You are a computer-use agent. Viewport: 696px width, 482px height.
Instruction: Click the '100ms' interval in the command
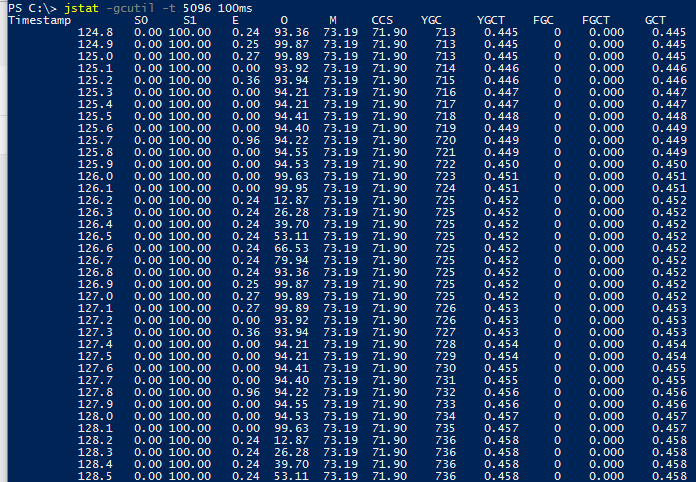235,8
